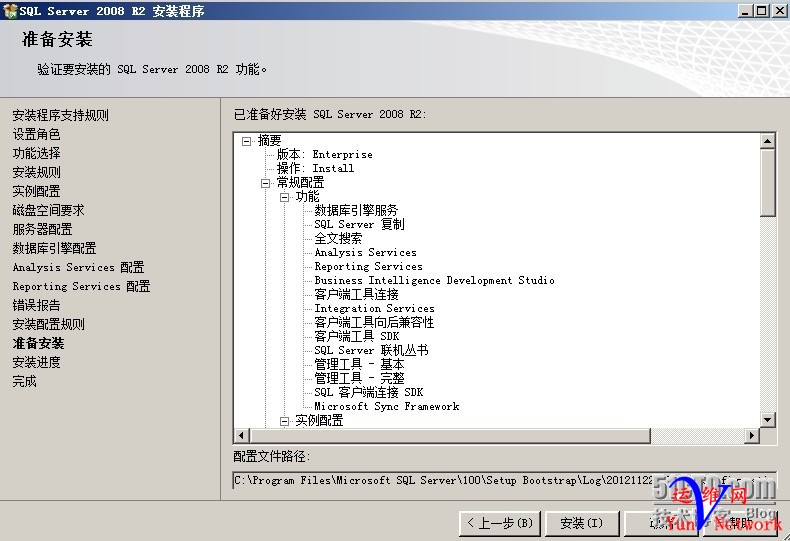Select 功能选择 step in sidebar

(x=36, y=153)
